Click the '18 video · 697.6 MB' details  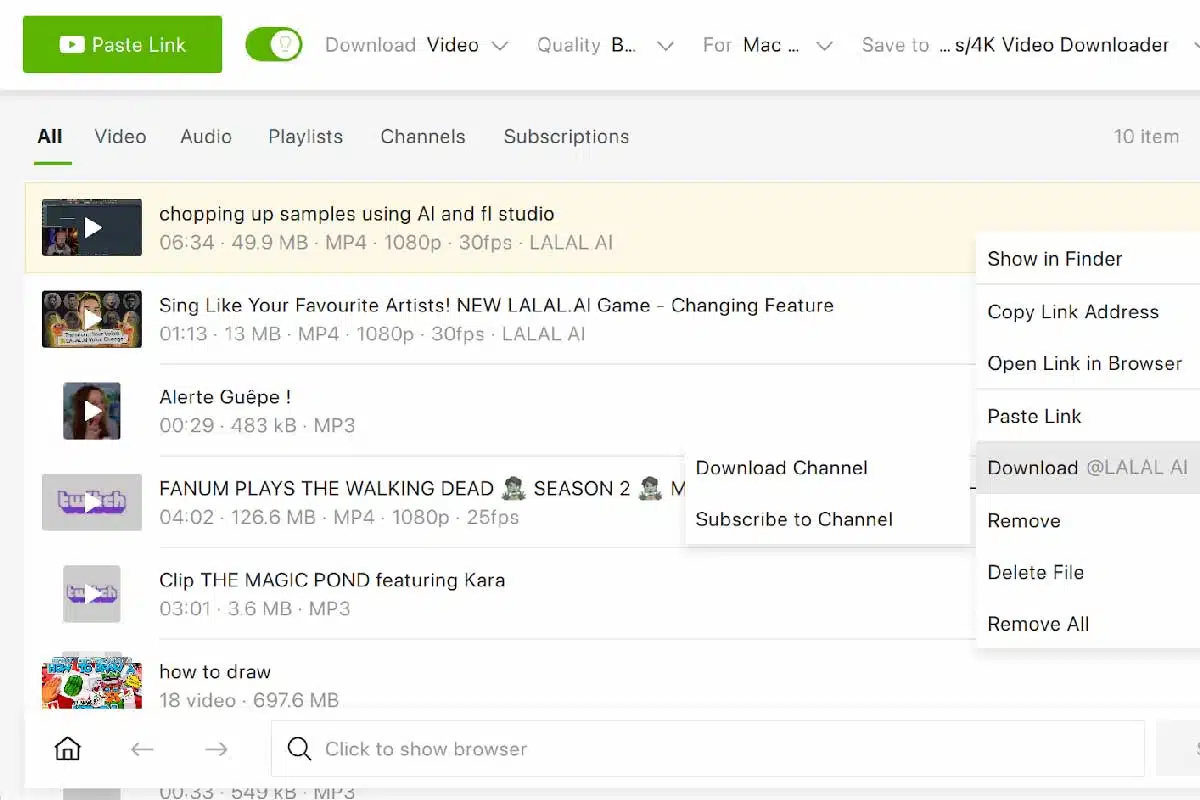pos(249,700)
